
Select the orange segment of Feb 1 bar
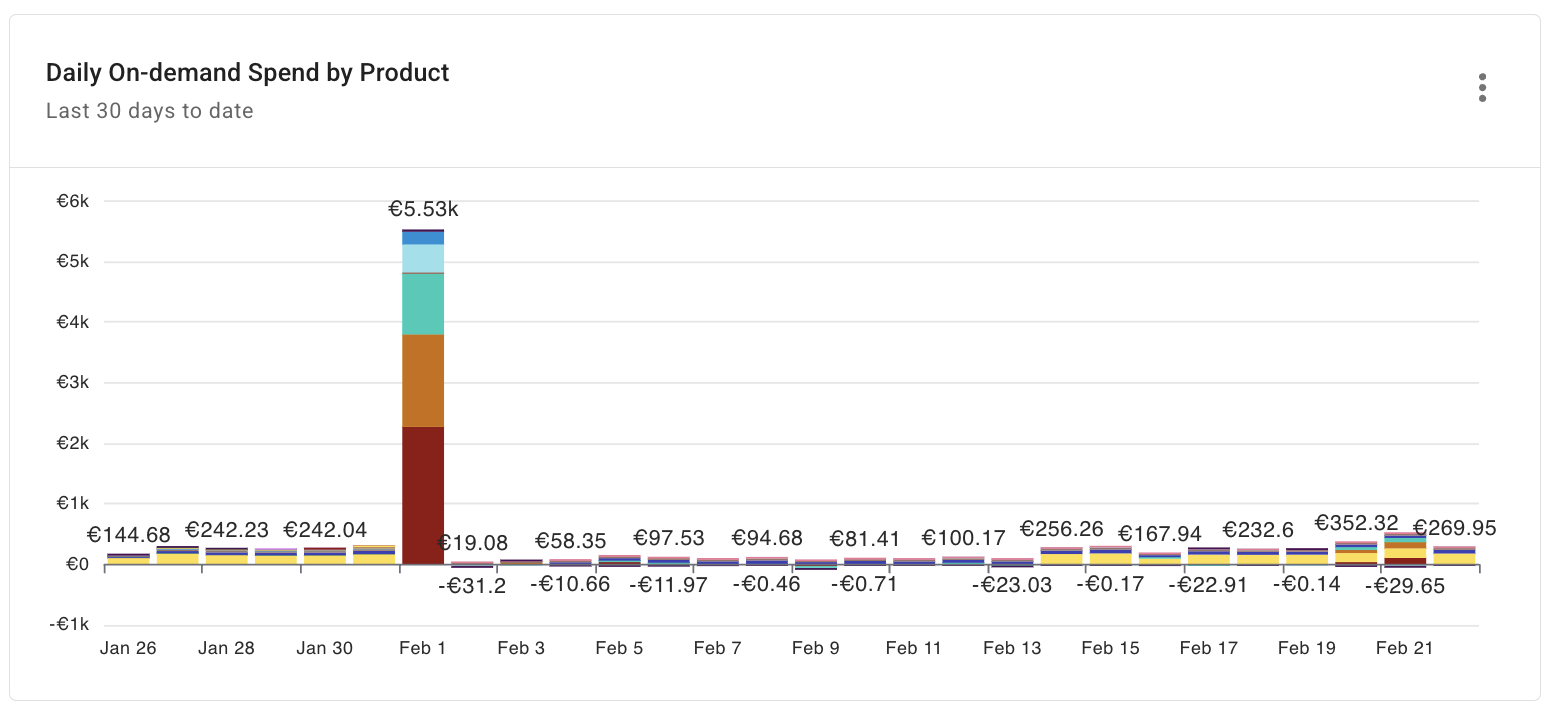pos(423,380)
